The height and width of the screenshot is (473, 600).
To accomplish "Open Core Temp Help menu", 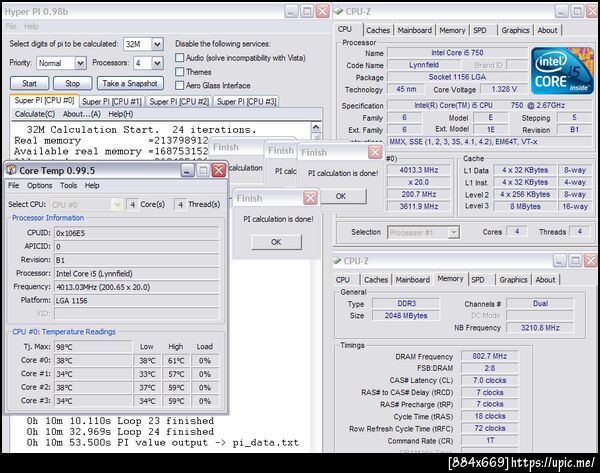I will [92, 186].
